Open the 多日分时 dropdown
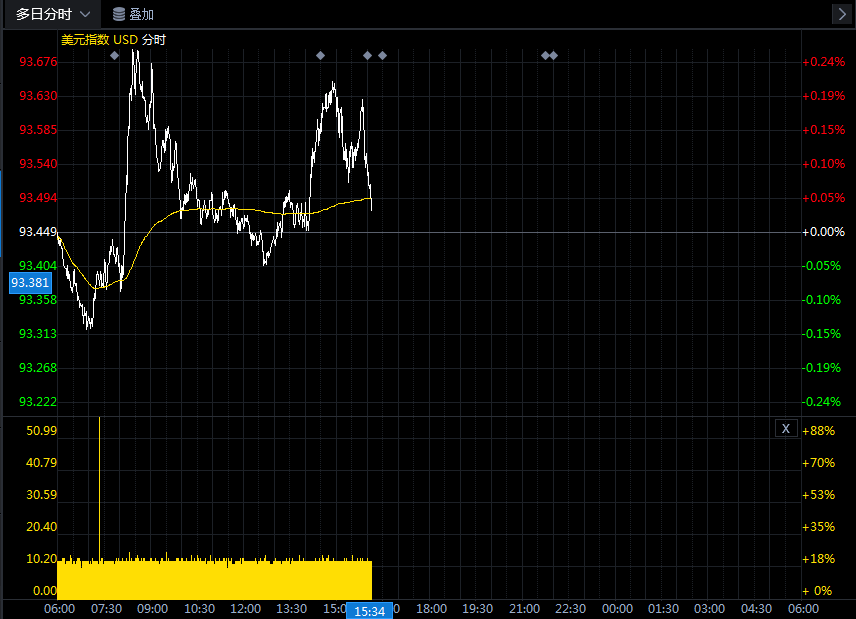Viewport: 856px width, 619px height. coord(55,14)
